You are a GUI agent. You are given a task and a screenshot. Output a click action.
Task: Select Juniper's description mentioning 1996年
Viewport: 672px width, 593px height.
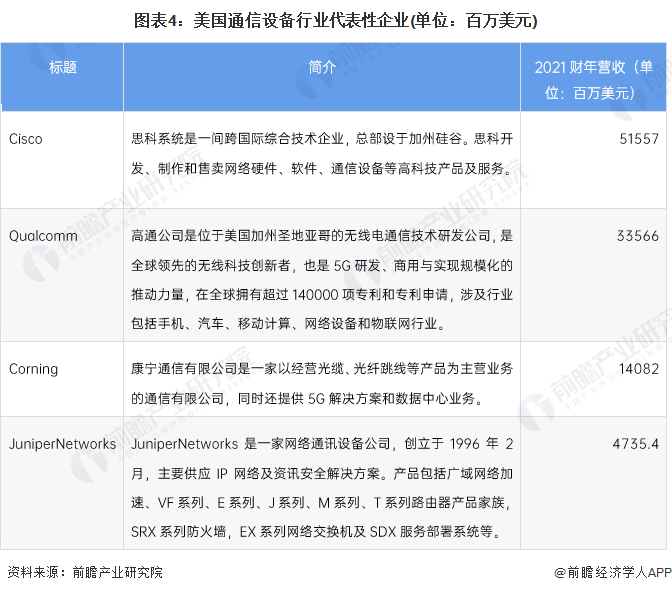pyautogui.click(x=322, y=488)
